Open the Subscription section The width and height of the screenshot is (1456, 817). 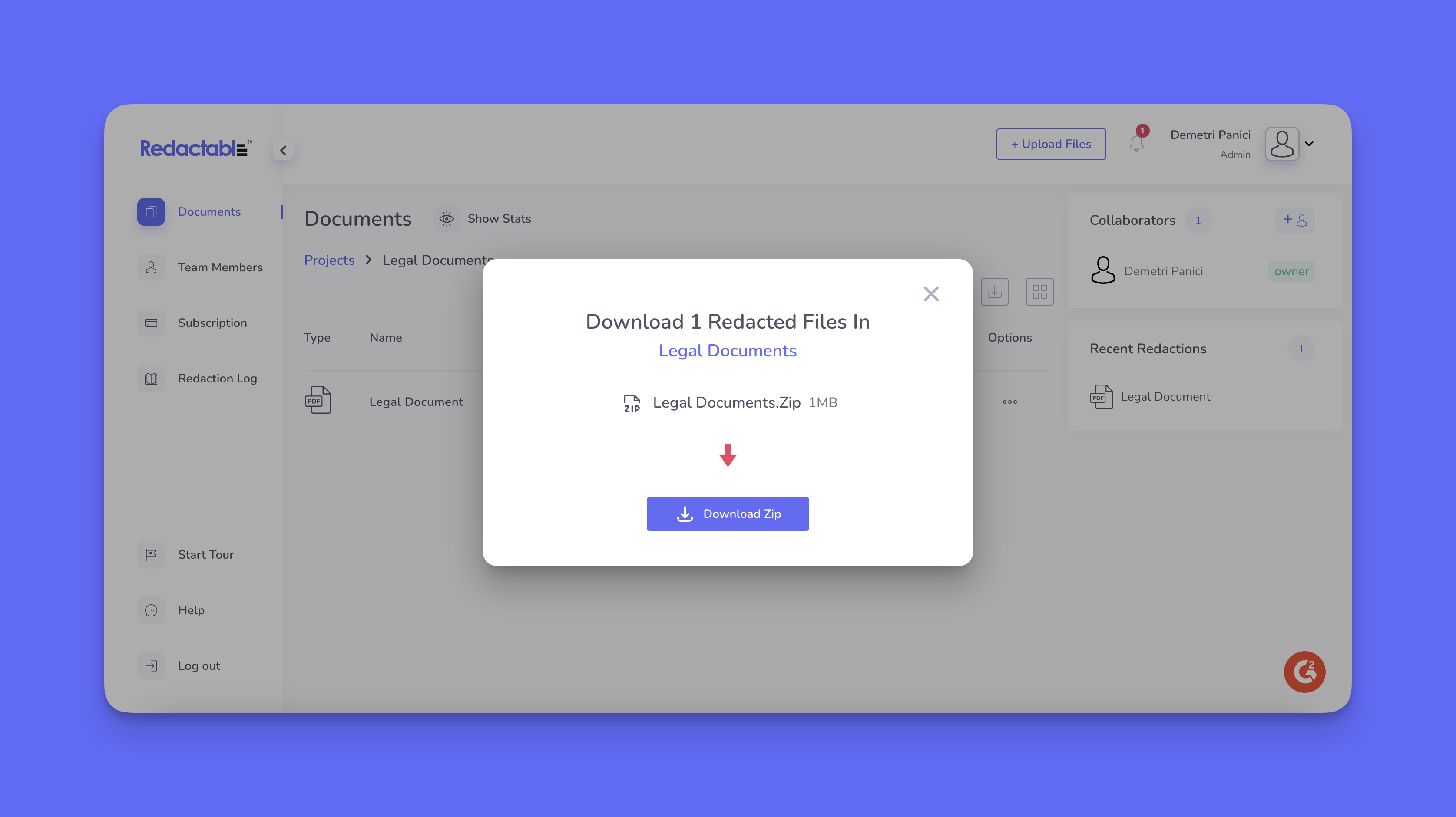(x=212, y=323)
